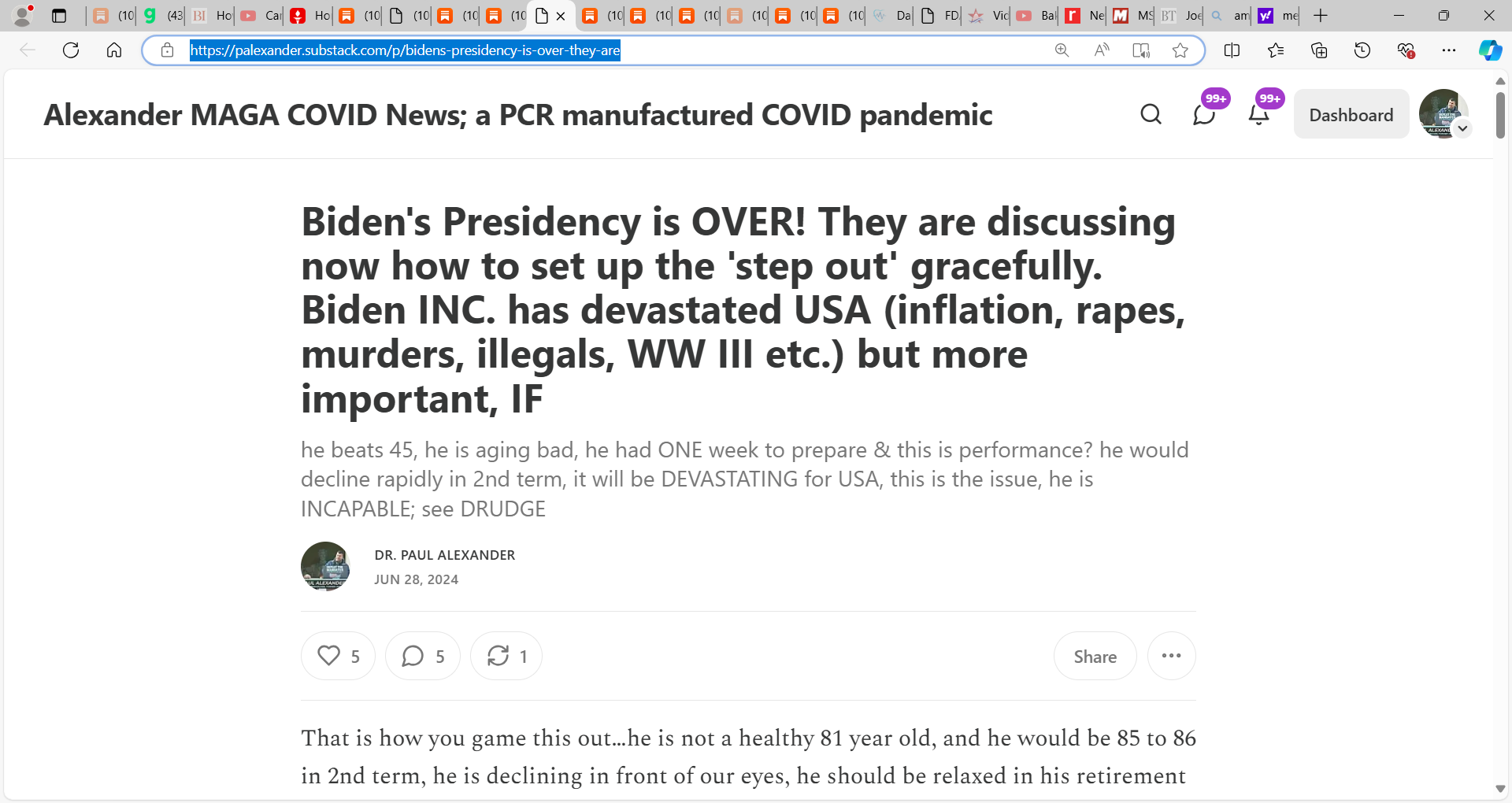Viewport: 1512px width, 803px height.
Task: Switch to the Yahoo tab
Action: [x=1277, y=15]
